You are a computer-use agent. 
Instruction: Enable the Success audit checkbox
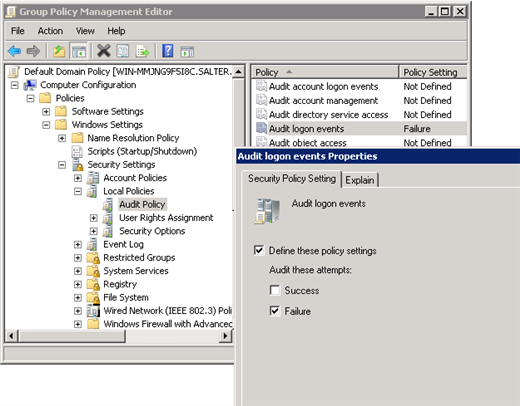(x=275, y=290)
